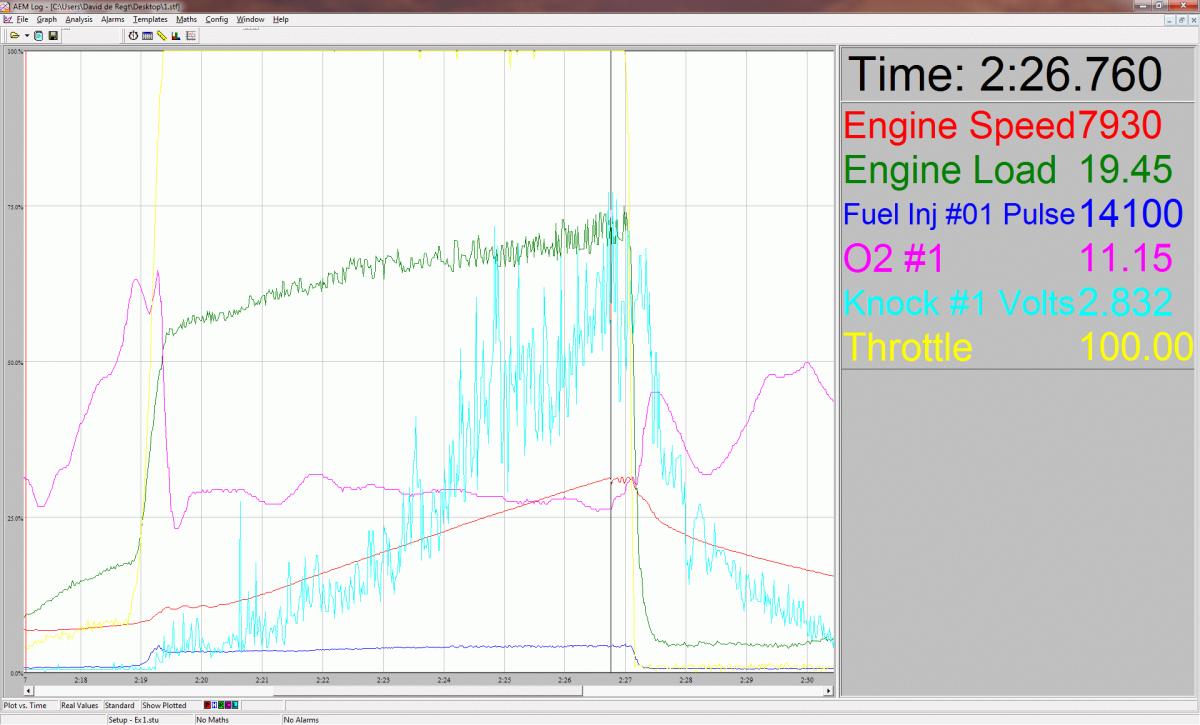
Task: Click the clipboard icon beside open dropdown
Action: [38, 36]
